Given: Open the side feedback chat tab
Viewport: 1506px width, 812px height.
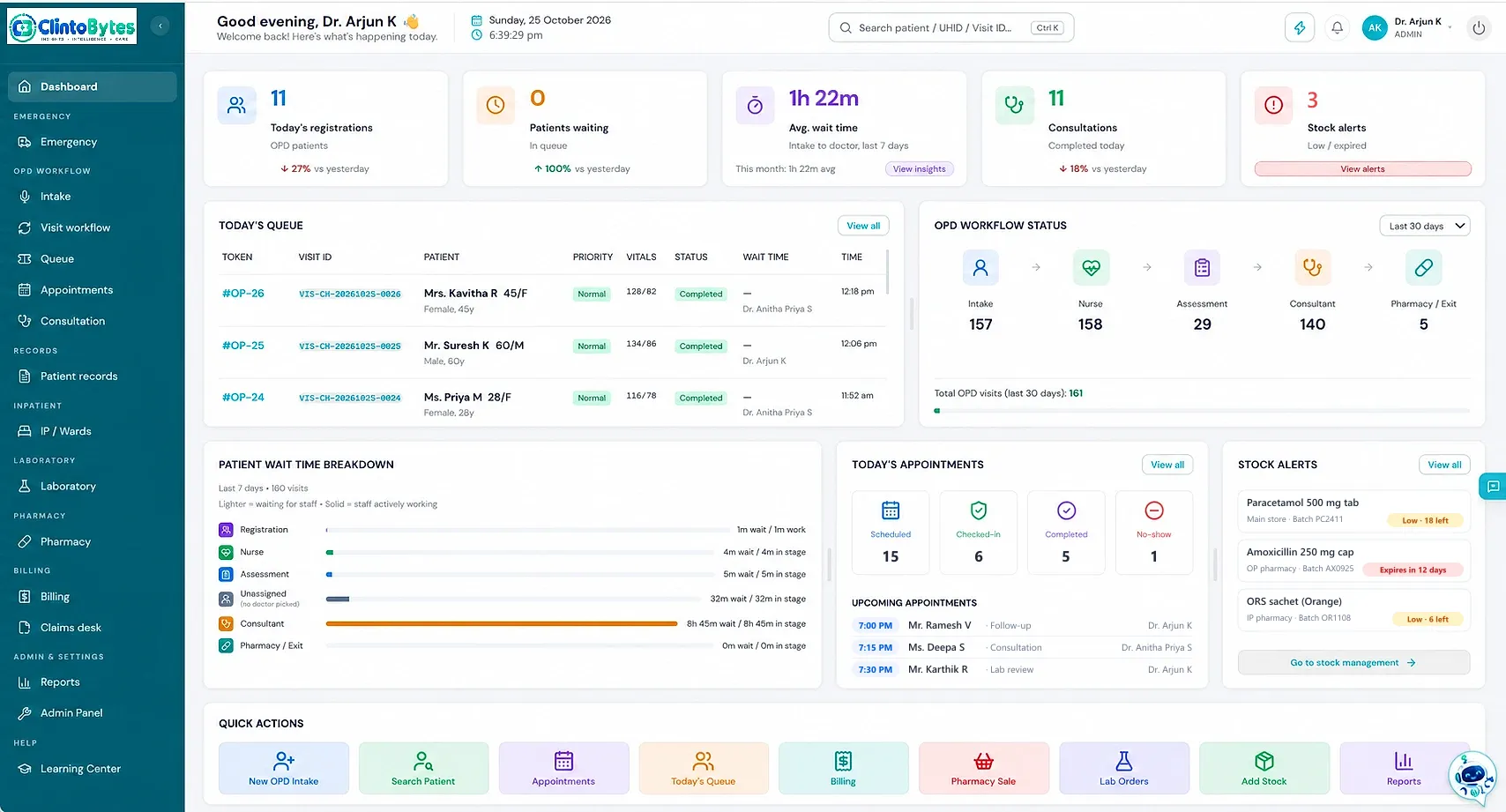Looking at the screenshot, I should (x=1493, y=487).
